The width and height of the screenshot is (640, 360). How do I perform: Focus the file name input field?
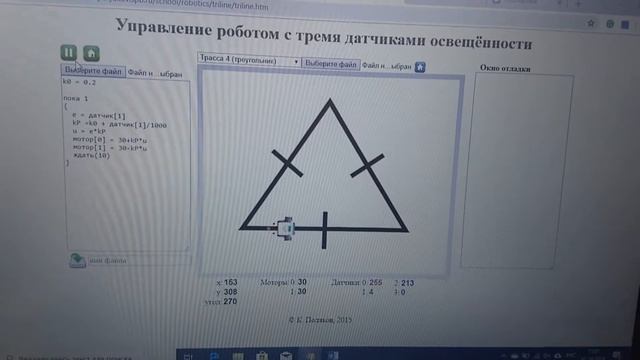139,260
